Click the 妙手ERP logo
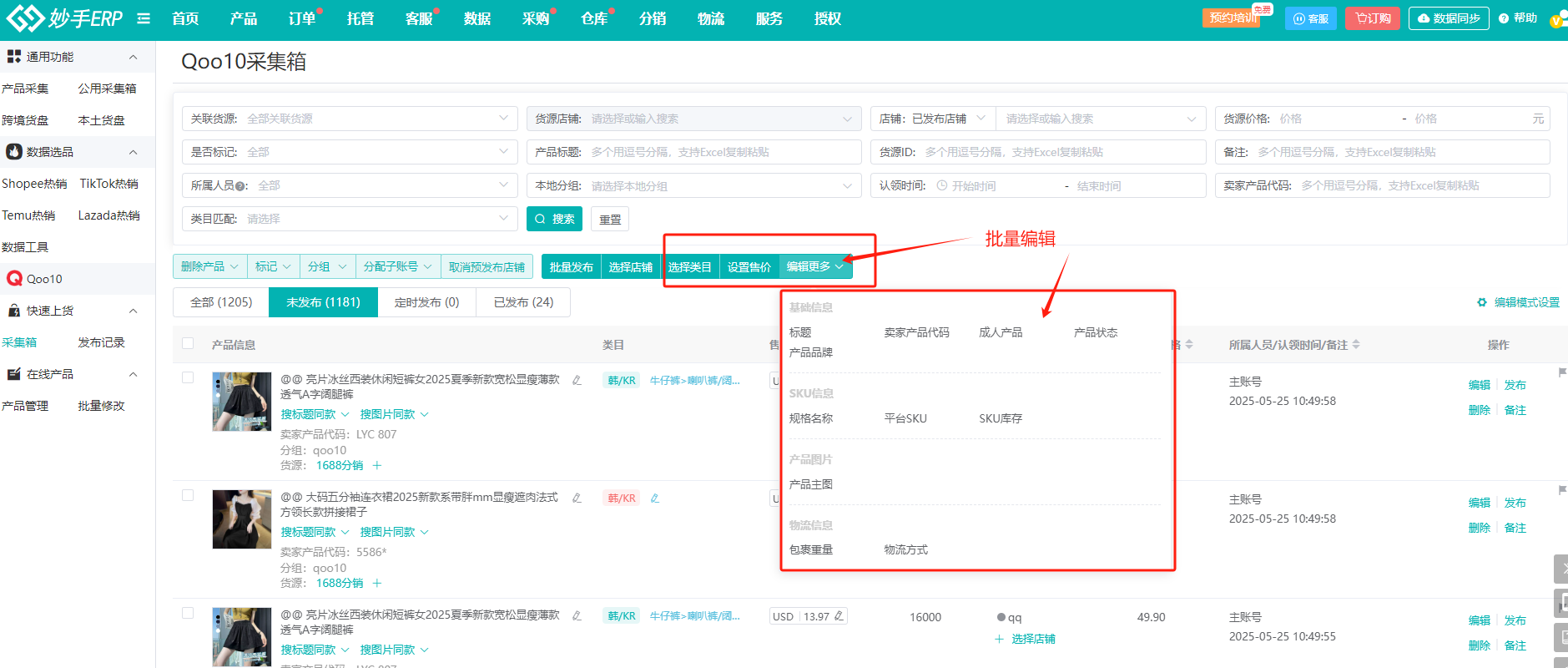Image resolution: width=1568 pixels, height=668 pixels. tap(64, 18)
